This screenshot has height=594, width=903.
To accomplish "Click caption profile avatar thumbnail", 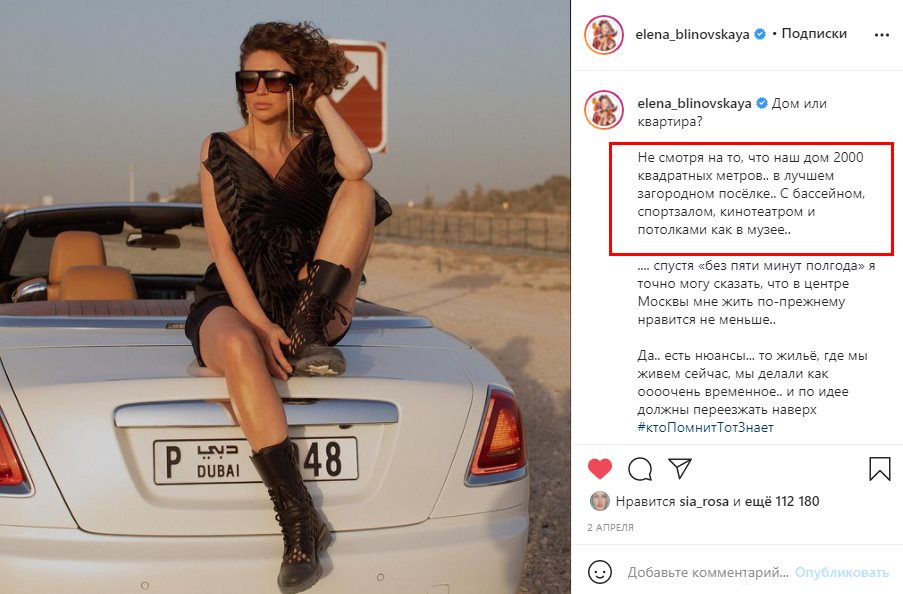I will pos(604,109).
